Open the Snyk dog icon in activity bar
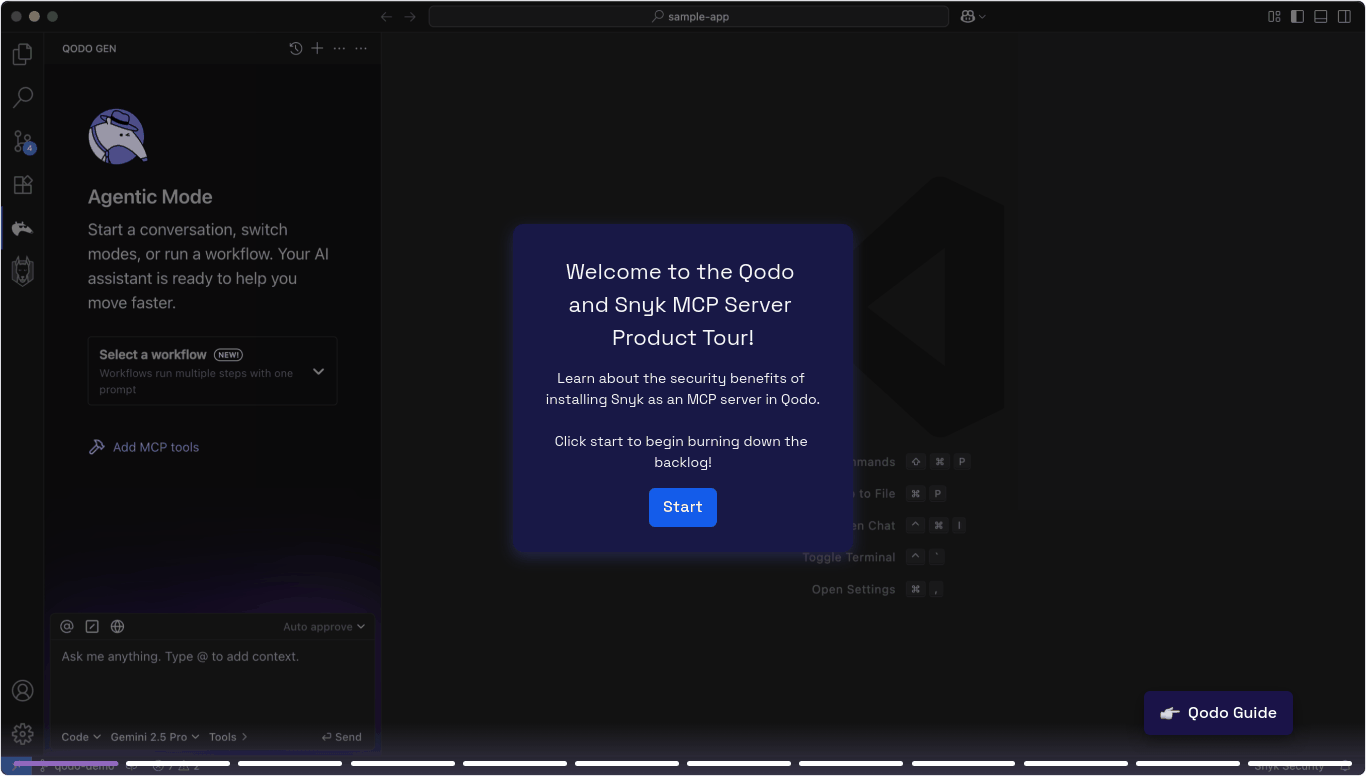The image size is (1366, 776). click(22, 271)
